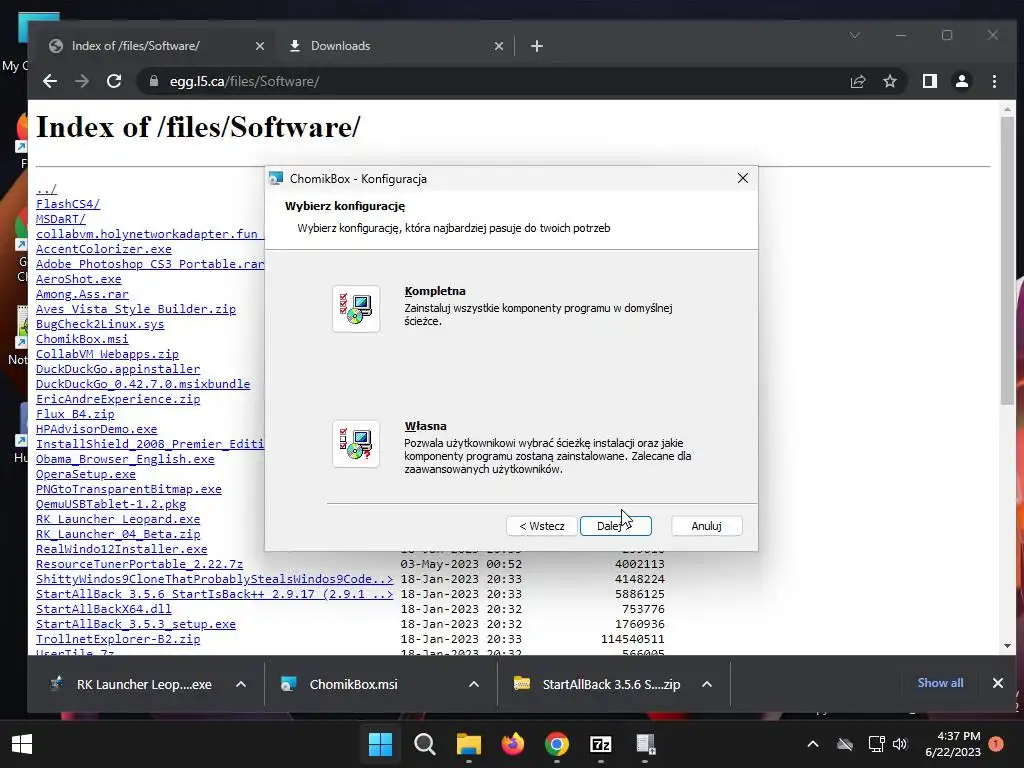Expand options for StartAllBack zip download
Screen dimensions: 1024x768
point(707,684)
